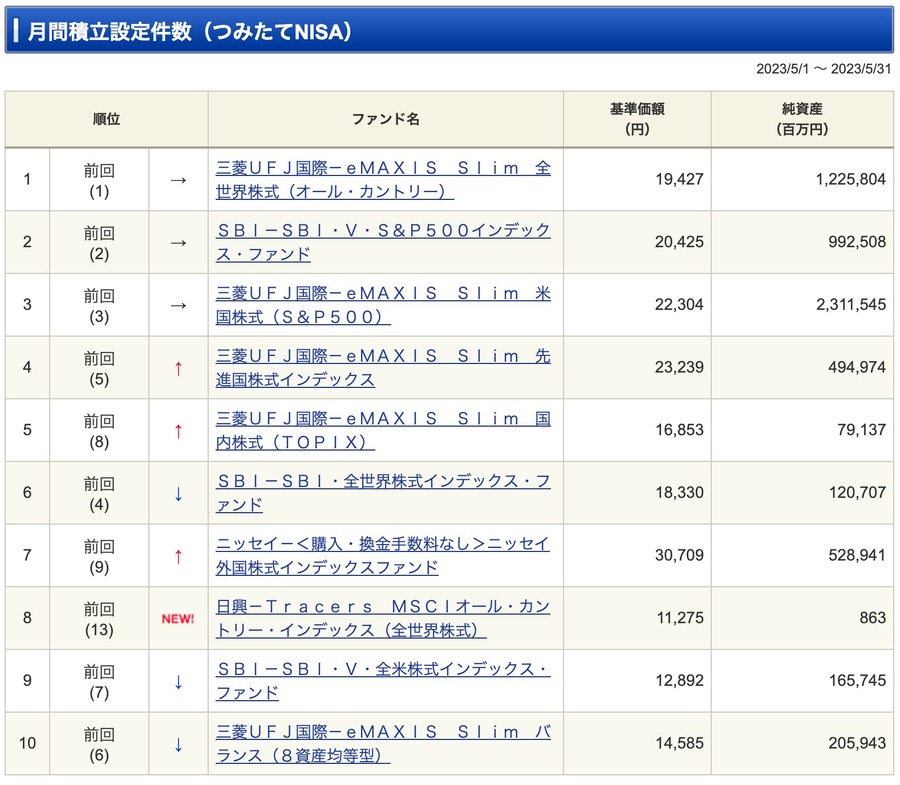Click net assets value 2,311,545
900x785 pixels.
[851, 304]
